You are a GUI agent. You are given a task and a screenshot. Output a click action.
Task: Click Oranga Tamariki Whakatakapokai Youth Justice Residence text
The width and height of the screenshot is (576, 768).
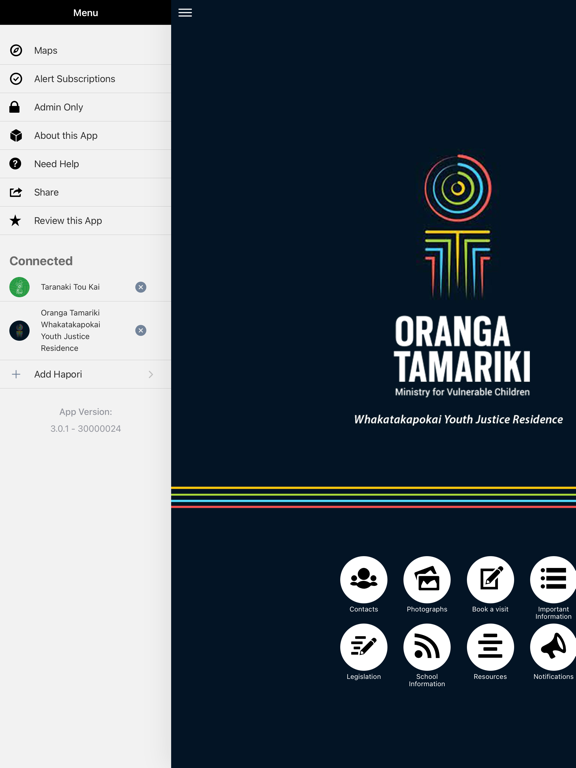[x=71, y=331]
